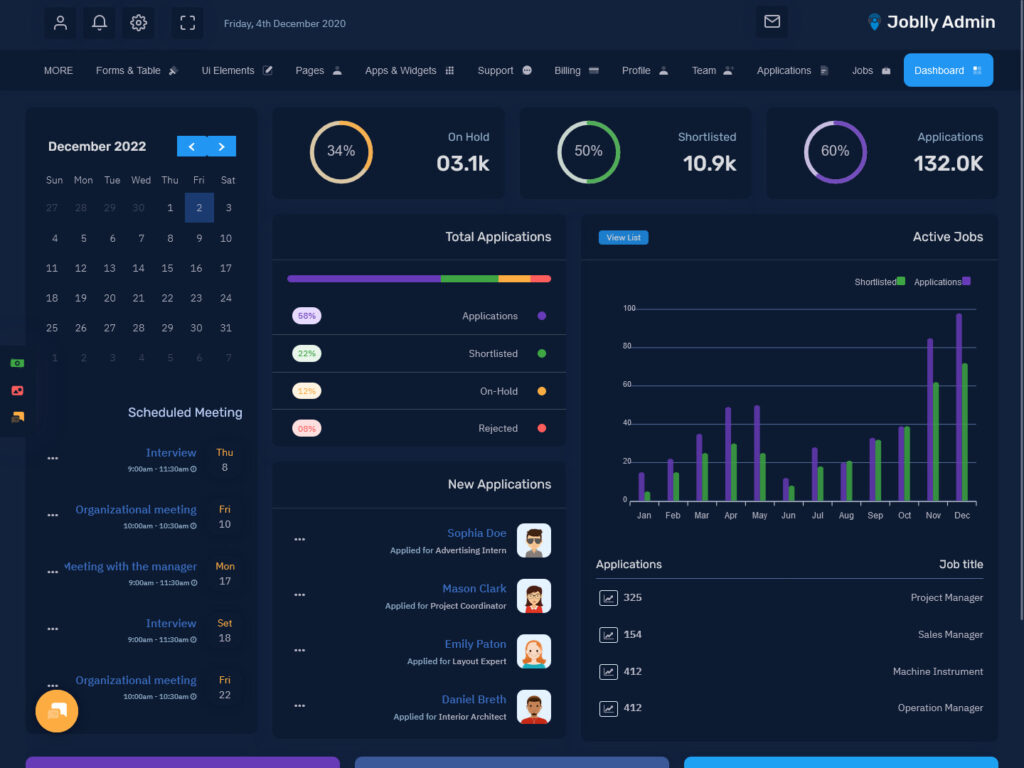Select December 15 on calendar
Image resolution: width=1024 pixels, height=768 pixels.
167,268
